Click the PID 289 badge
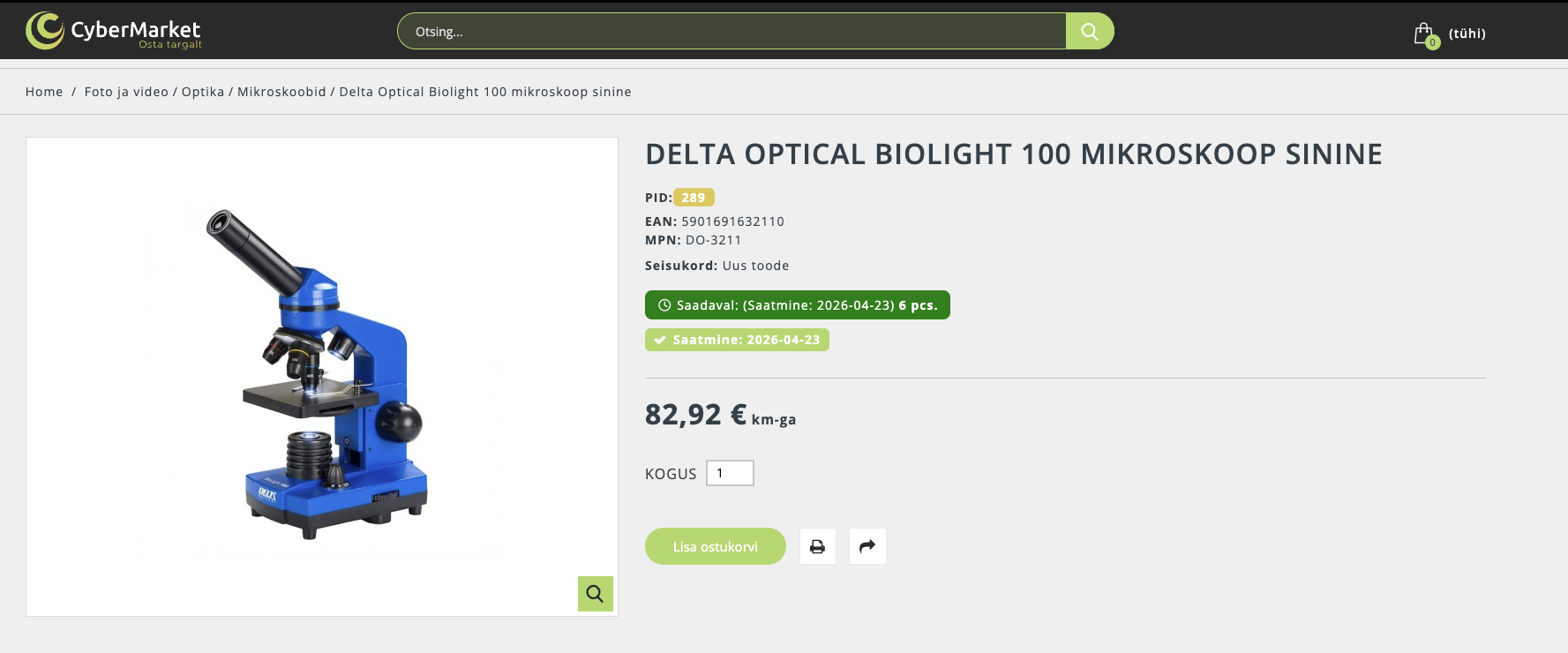This screenshot has width=1568, height=653. tap(694, 198)
